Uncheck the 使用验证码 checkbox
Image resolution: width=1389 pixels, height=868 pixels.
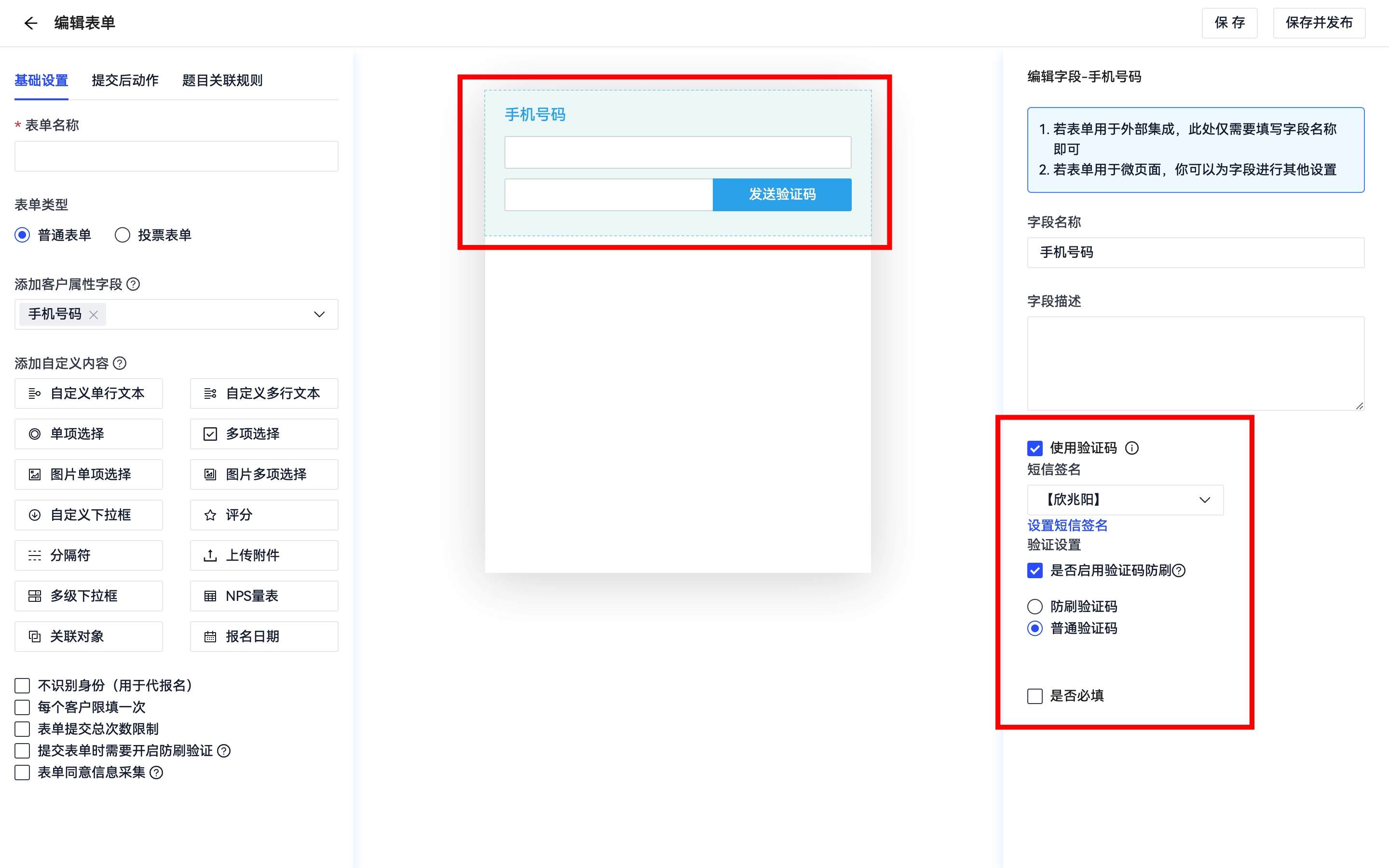click(x=1035, y=448)
